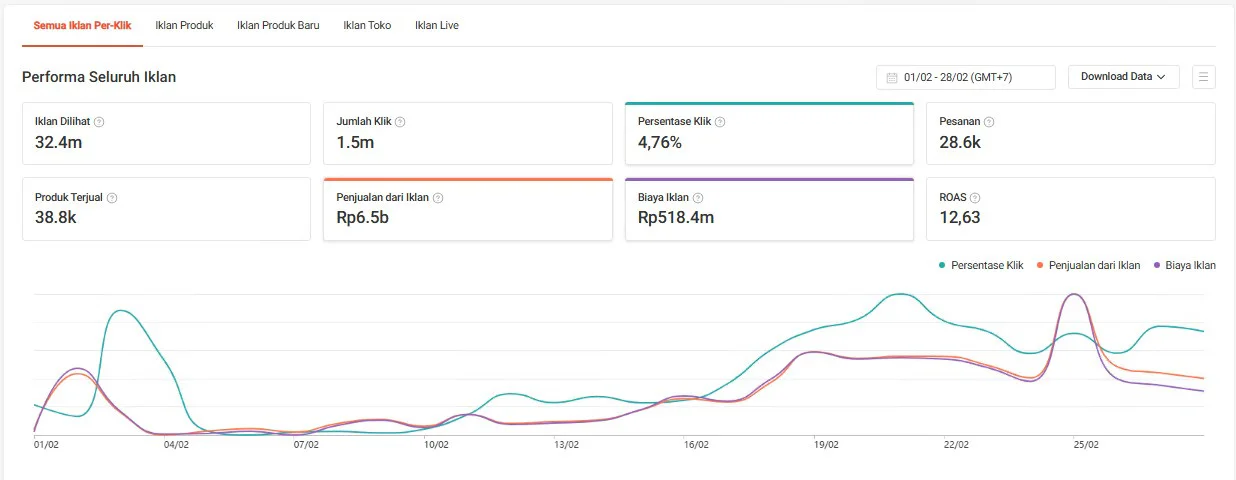This screenshot has height=480, width=1236.
Task: Switch to the Iklan Toko tab
Action: tap(367, 25)
